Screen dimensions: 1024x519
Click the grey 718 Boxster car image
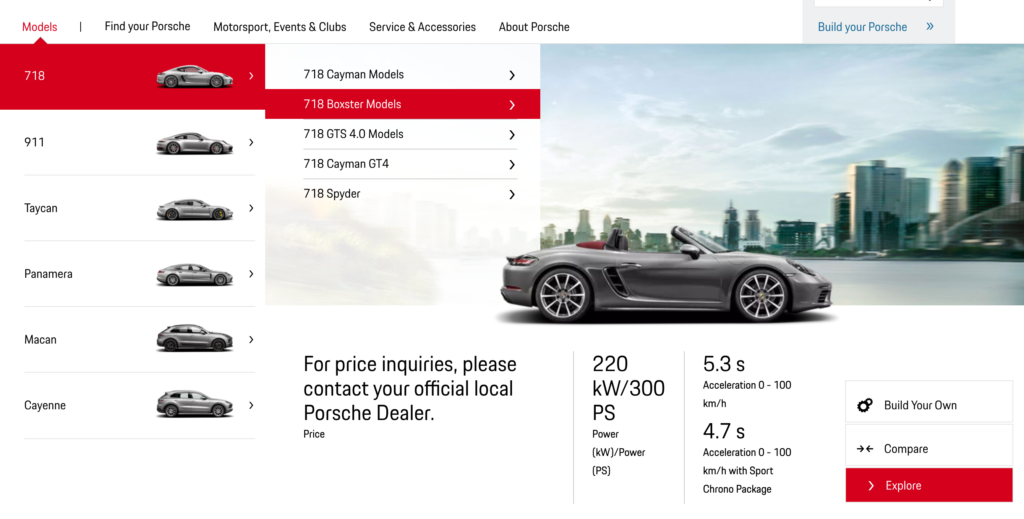(665, 275)
